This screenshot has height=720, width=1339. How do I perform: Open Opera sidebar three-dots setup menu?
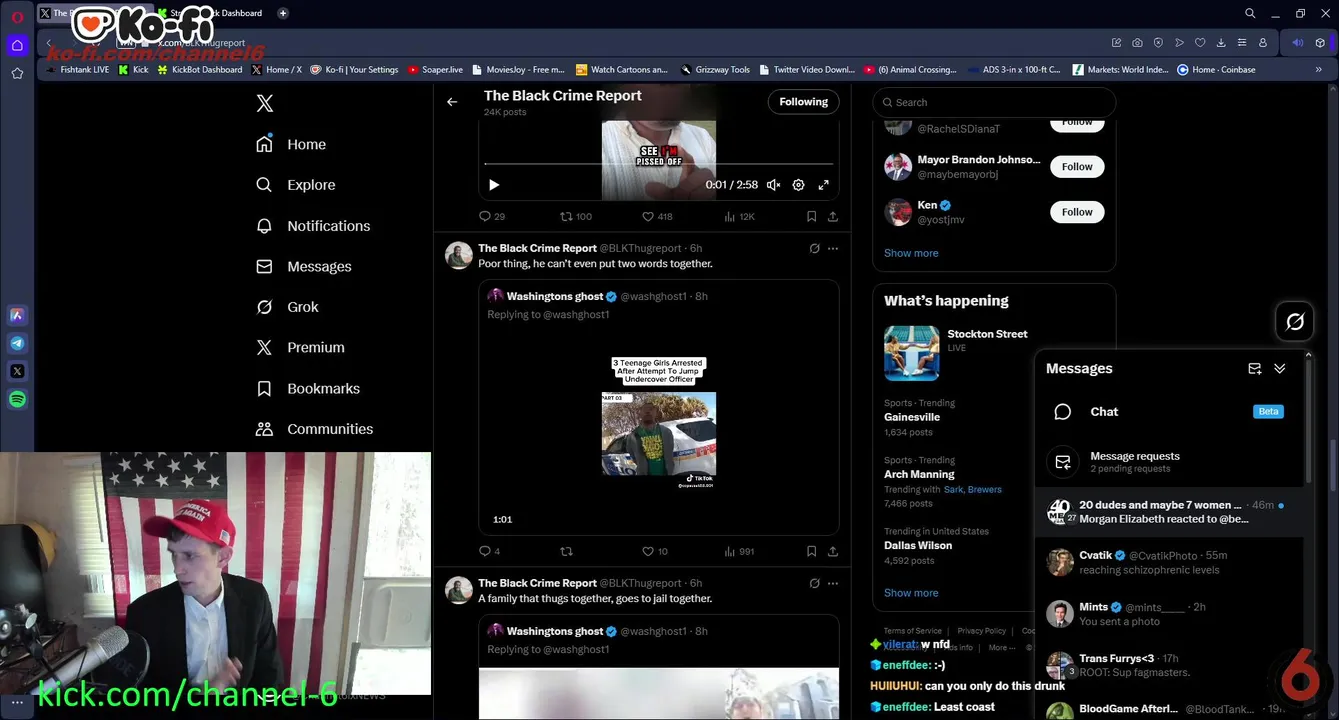click(17, 703)
